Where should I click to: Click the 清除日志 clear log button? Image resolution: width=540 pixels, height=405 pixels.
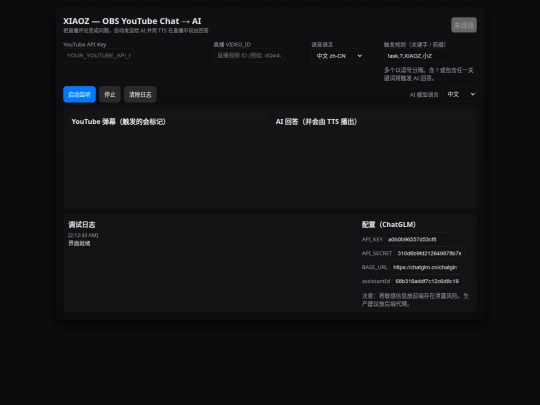coord(140,94)
